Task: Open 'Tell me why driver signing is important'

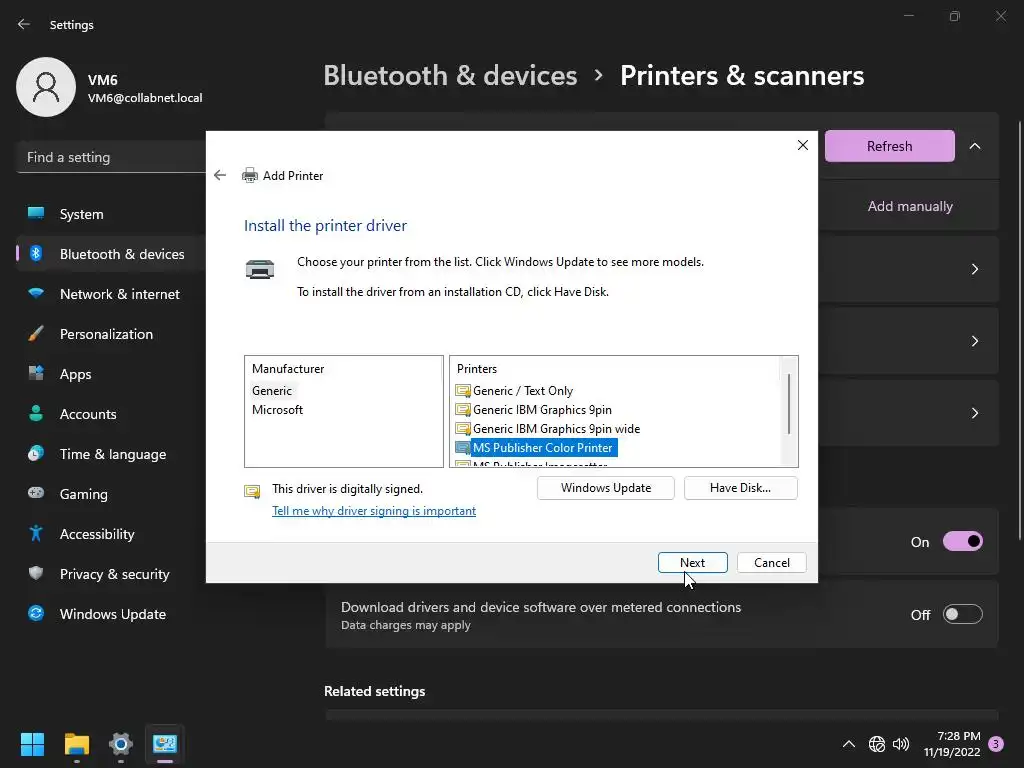Action: [x=374, y=511]
